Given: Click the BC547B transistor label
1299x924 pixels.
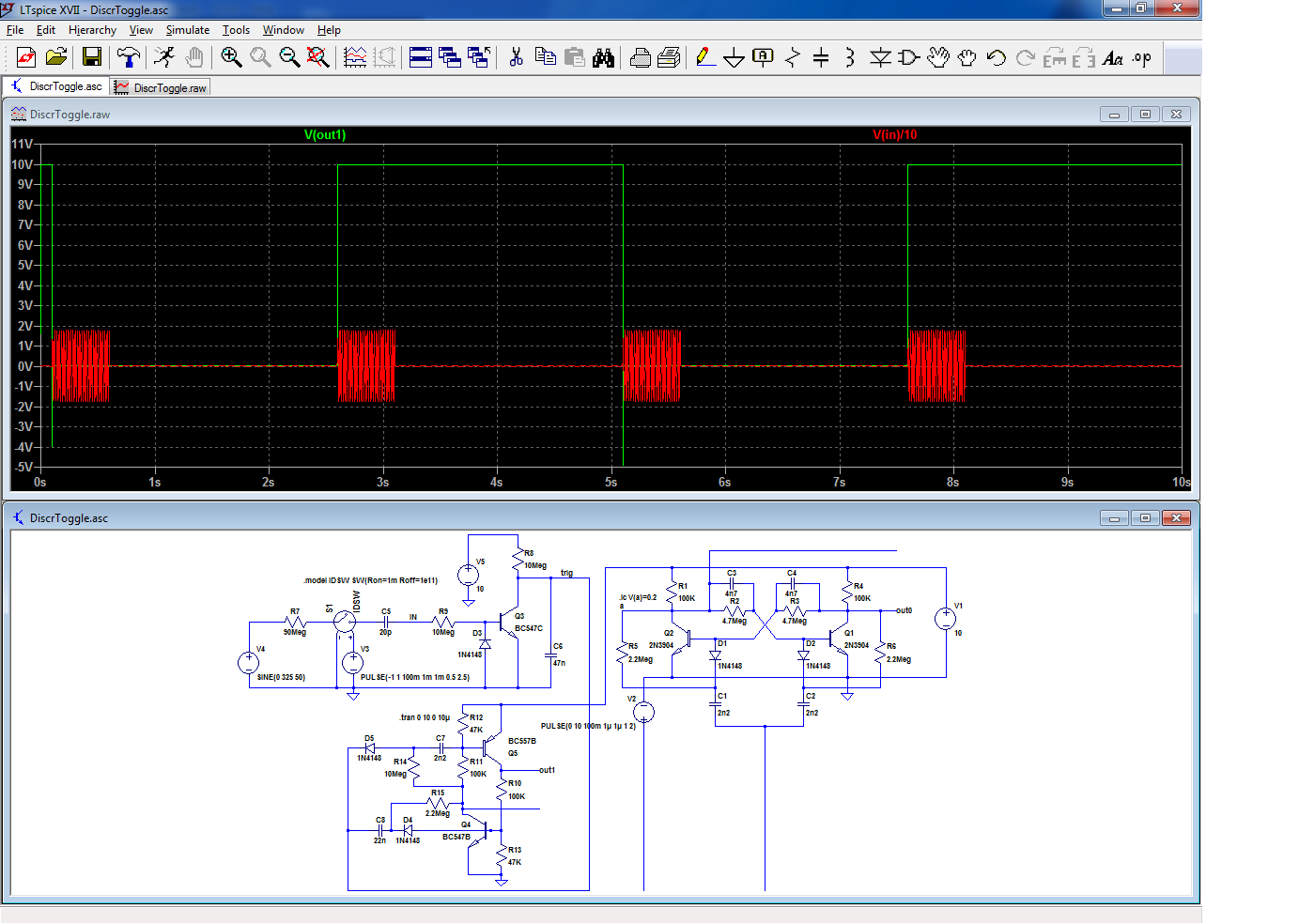Looking at the screenshot, I should [456, 837].
